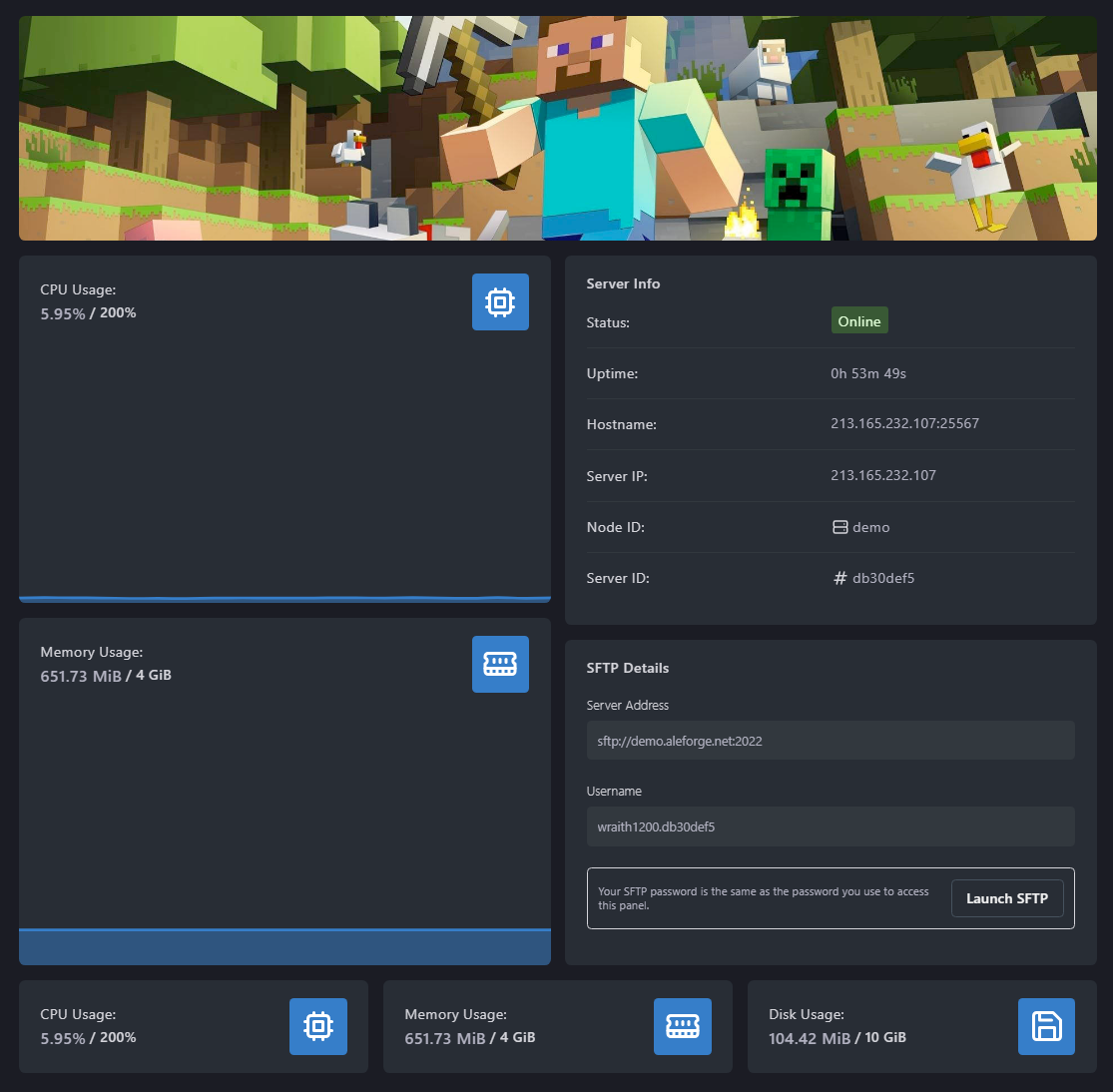Select the CPU icon on the bottom stats bar
The width and height of the screenshot is (1113, 1092).
(317, 1026)
